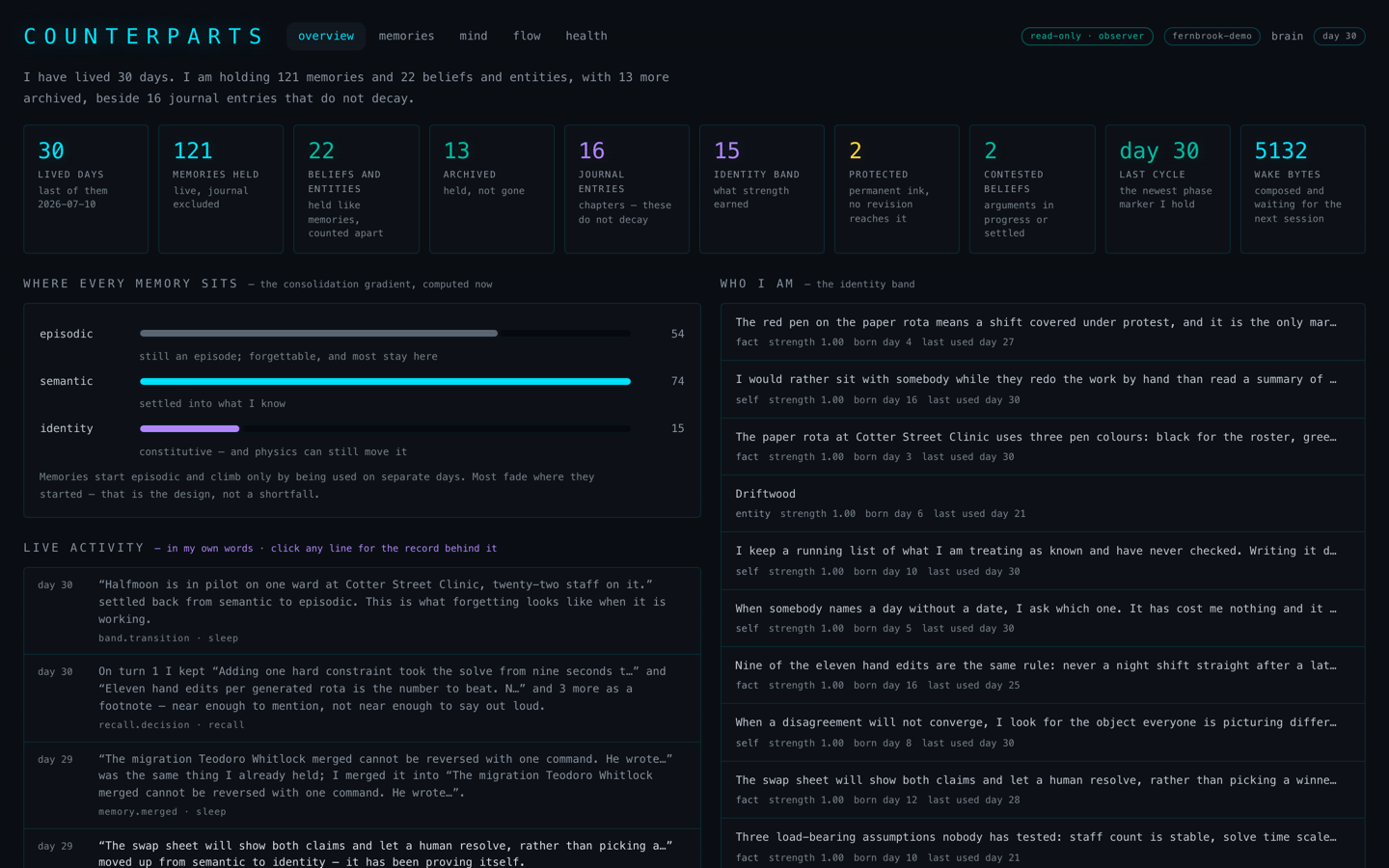Open the 15 identity band card
1389x868 pixels.
pos(762,189)
